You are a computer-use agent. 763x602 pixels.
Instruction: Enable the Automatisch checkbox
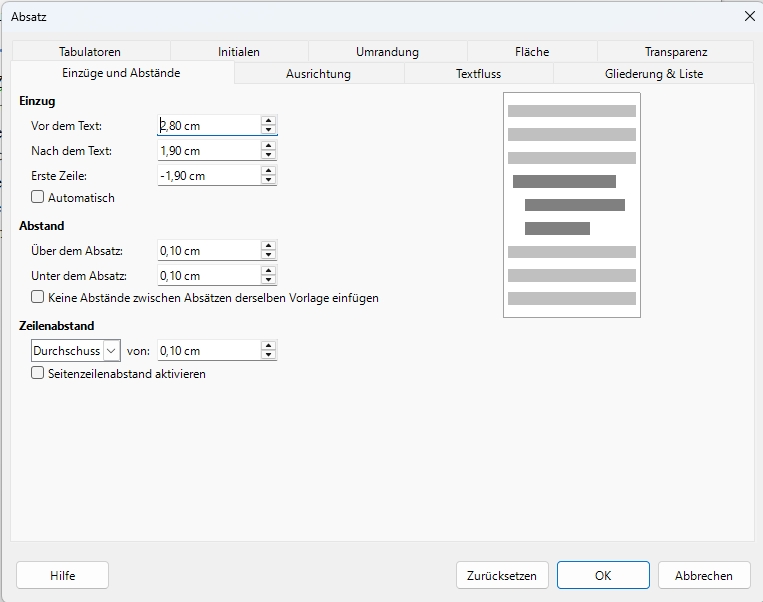[x=38, y=198]
